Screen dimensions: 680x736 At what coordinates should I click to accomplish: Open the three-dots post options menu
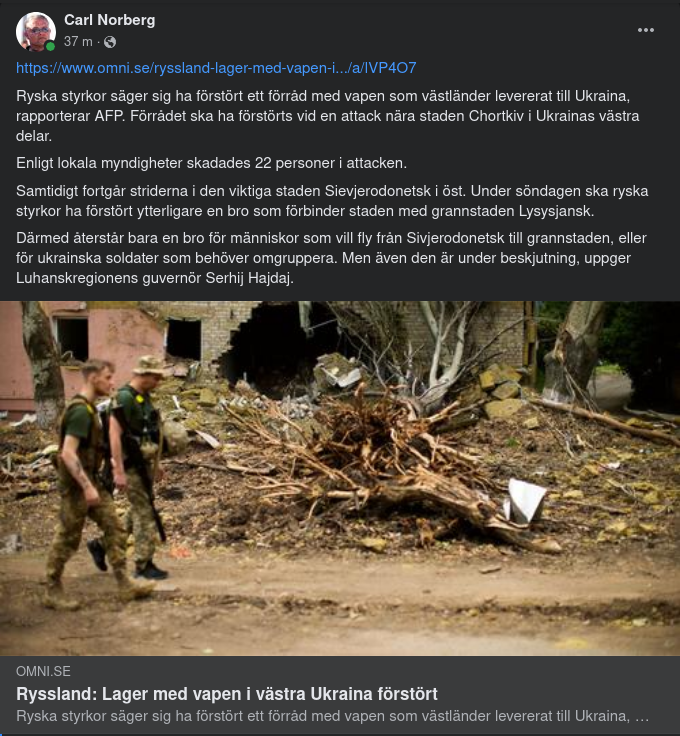(x=646, y=30)
